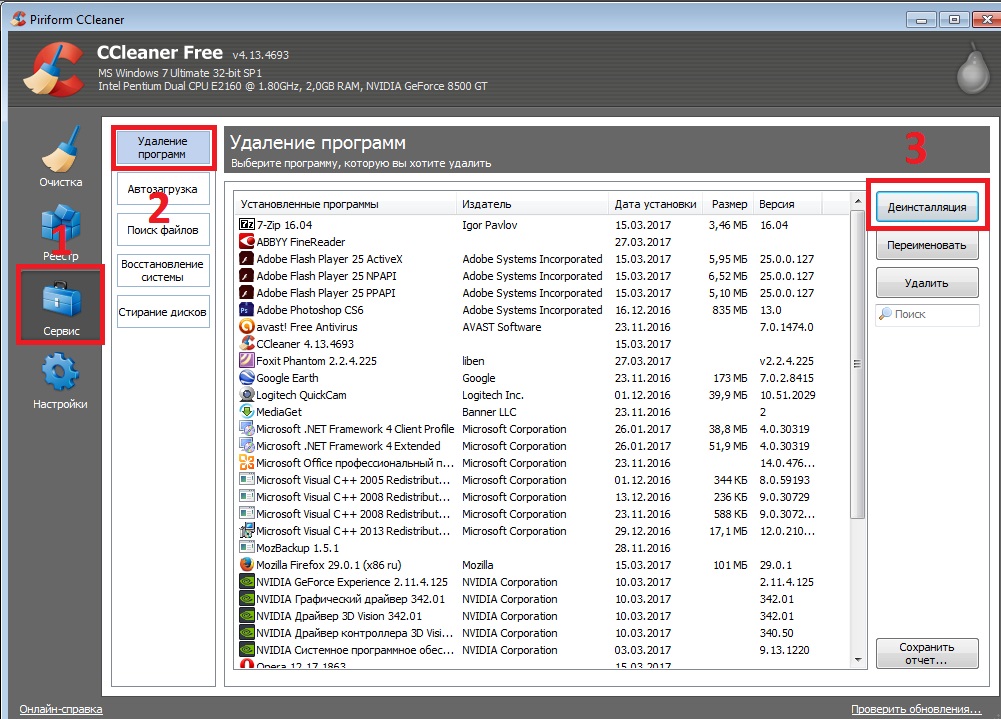Click the Переименовать button
Screen dimensions: 1001x719
pos(927,245)
